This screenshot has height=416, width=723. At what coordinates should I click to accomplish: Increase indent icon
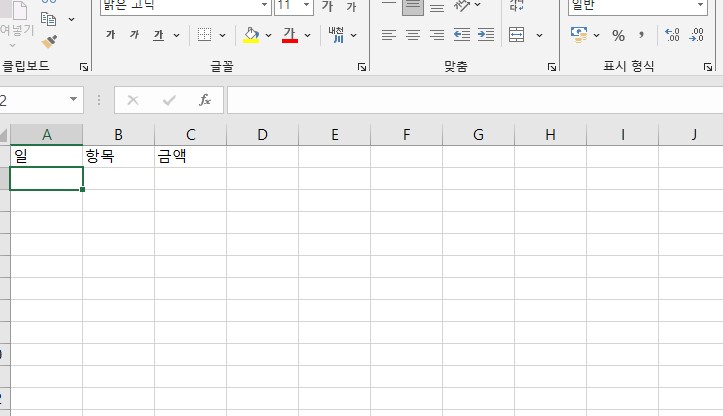(x=486, y=35)
